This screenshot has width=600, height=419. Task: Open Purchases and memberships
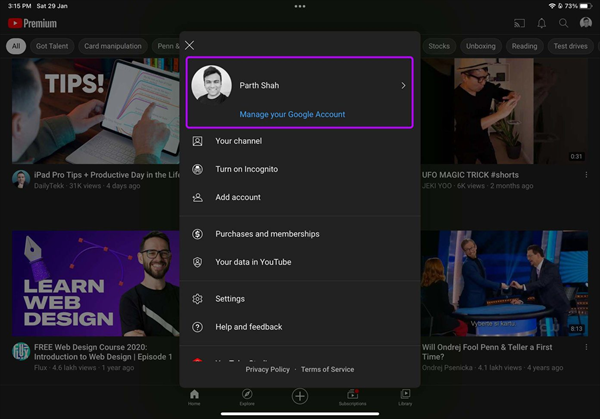pyautogui.click(x=267, y=234)
